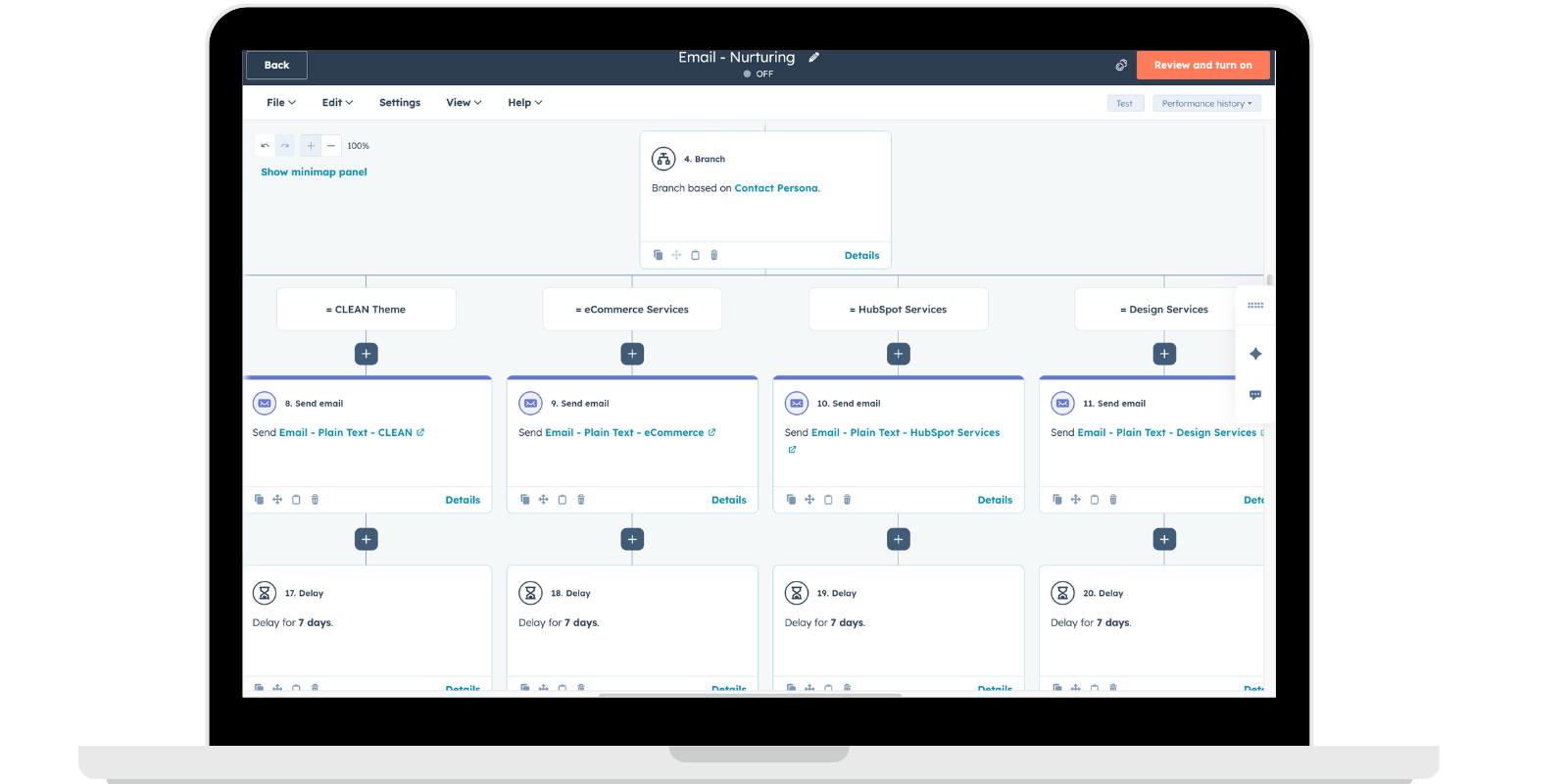Add action below HubSpot Services branch

click(899, 354)
